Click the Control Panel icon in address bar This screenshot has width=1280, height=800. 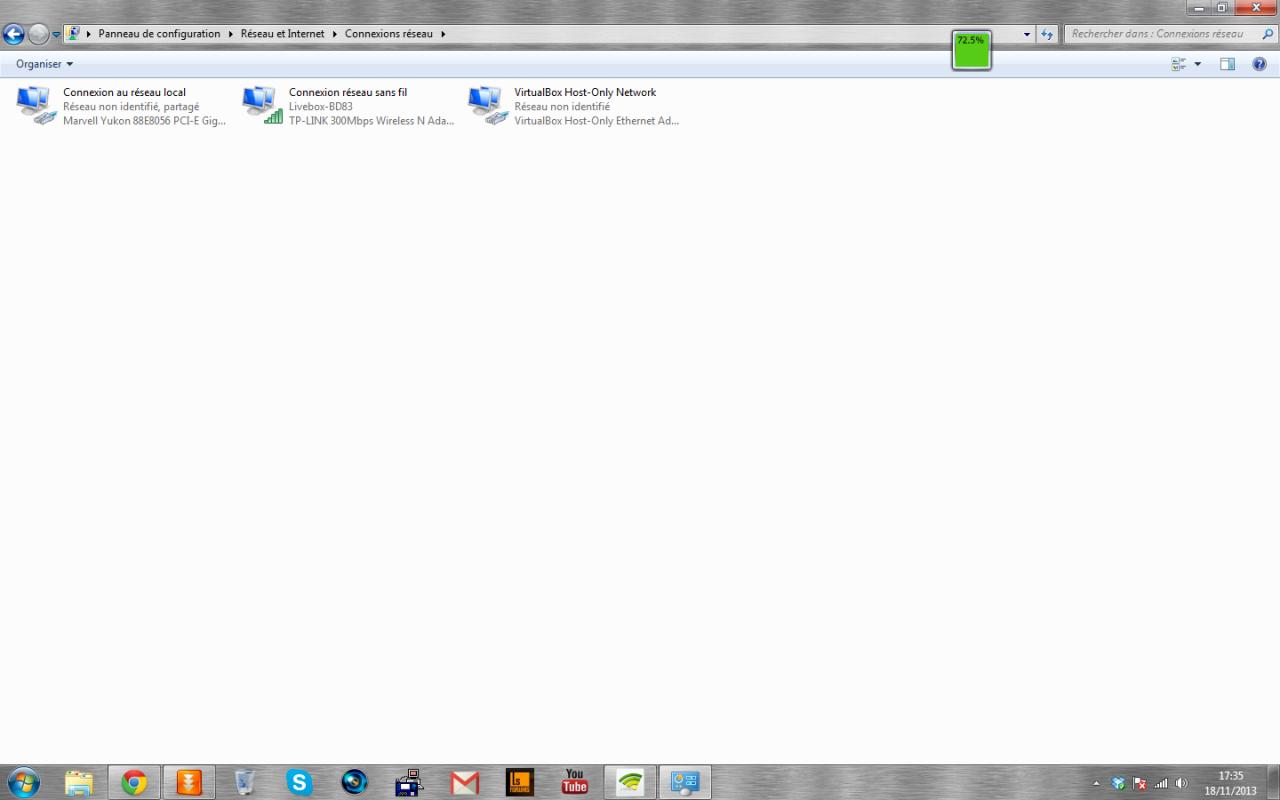pyautogui.click(x=73, y=33)
